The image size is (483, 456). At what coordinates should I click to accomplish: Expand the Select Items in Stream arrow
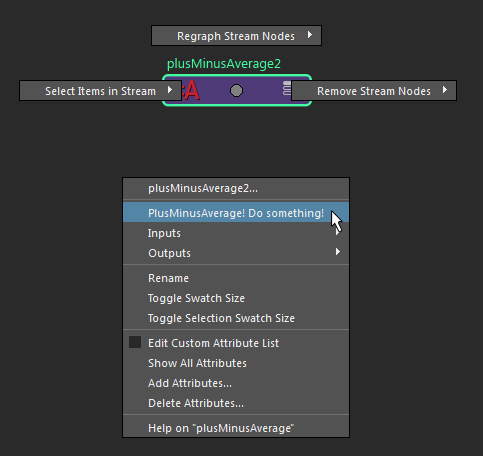pos(170,90)
